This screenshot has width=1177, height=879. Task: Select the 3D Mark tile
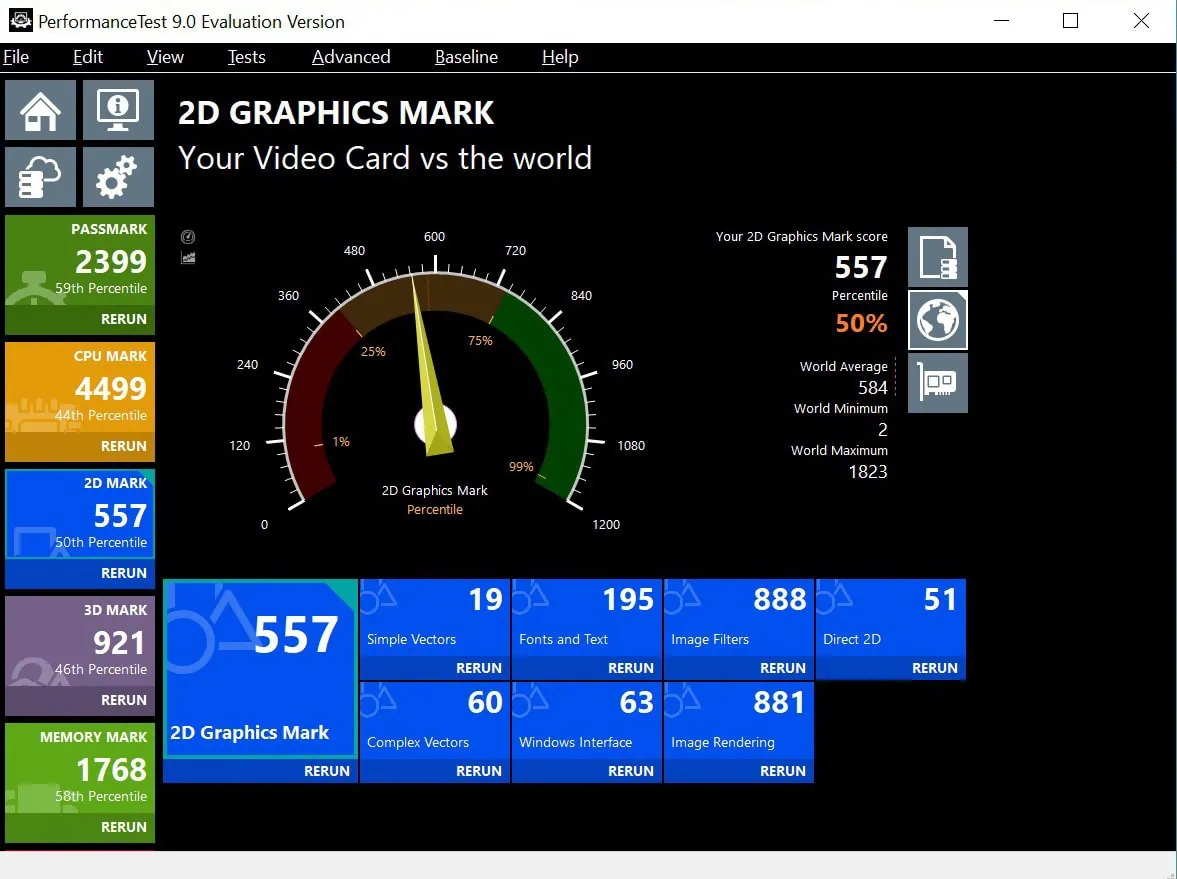pos(80,644)
